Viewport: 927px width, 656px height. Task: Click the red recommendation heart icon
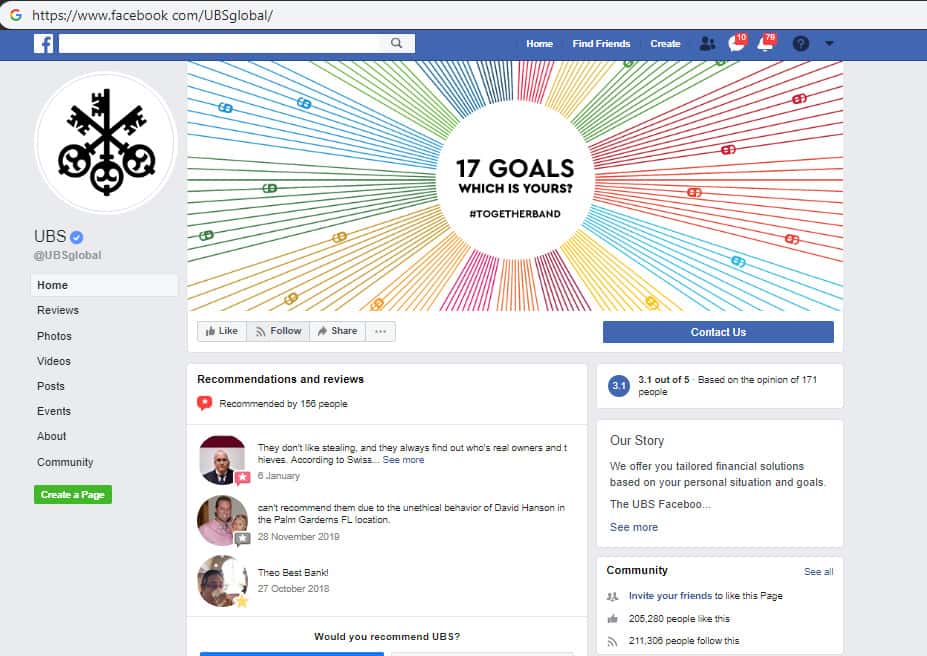click(205, 404)
